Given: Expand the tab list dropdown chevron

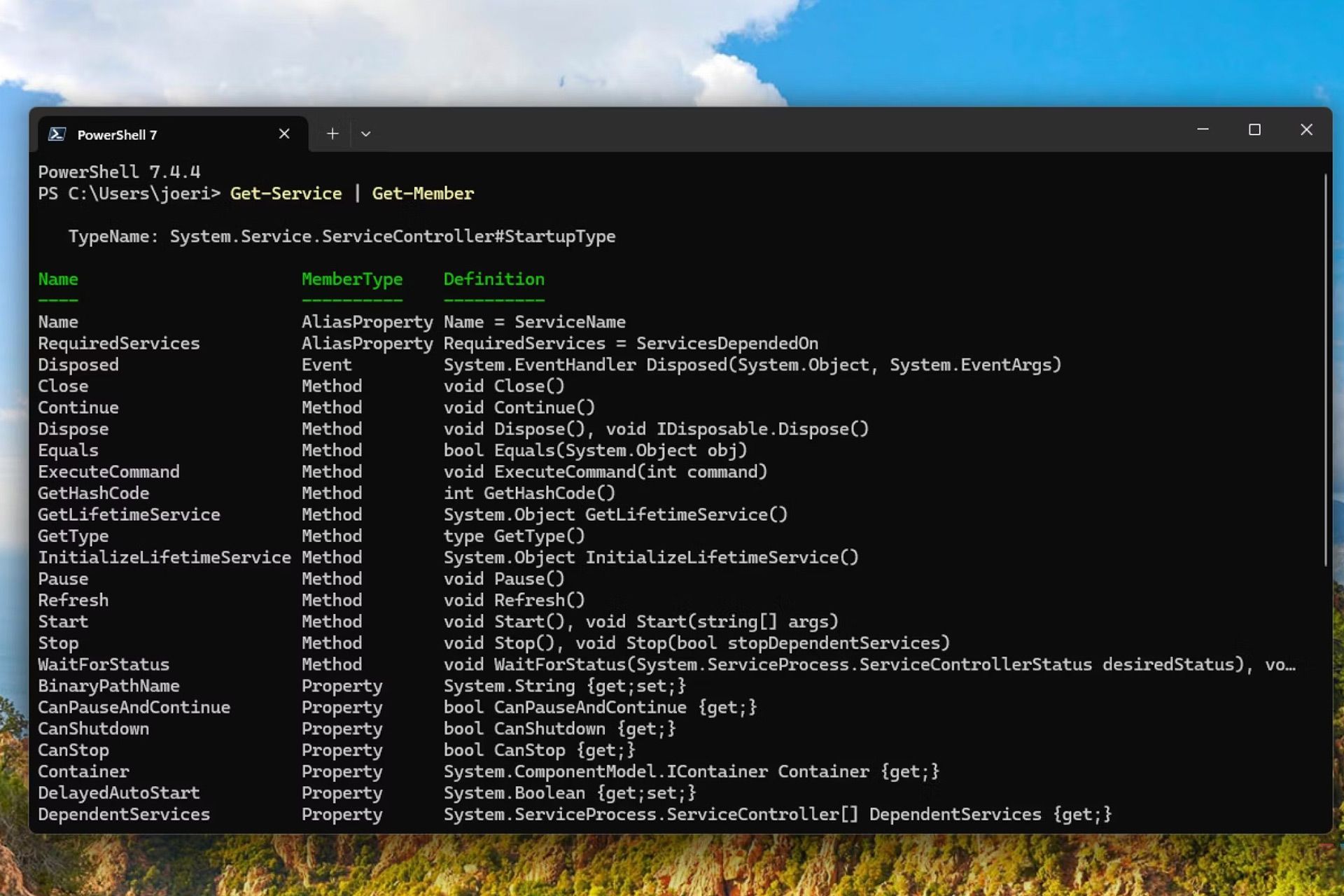Looking at the screenshot, I should click(x=367, y=134).
